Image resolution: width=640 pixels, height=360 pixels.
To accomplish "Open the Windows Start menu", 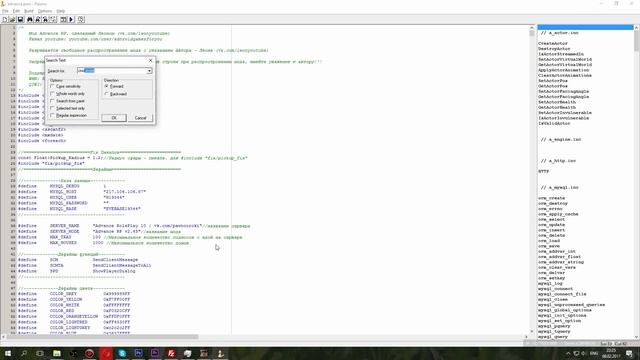I will pyautogui.click(x=8, y=353).
